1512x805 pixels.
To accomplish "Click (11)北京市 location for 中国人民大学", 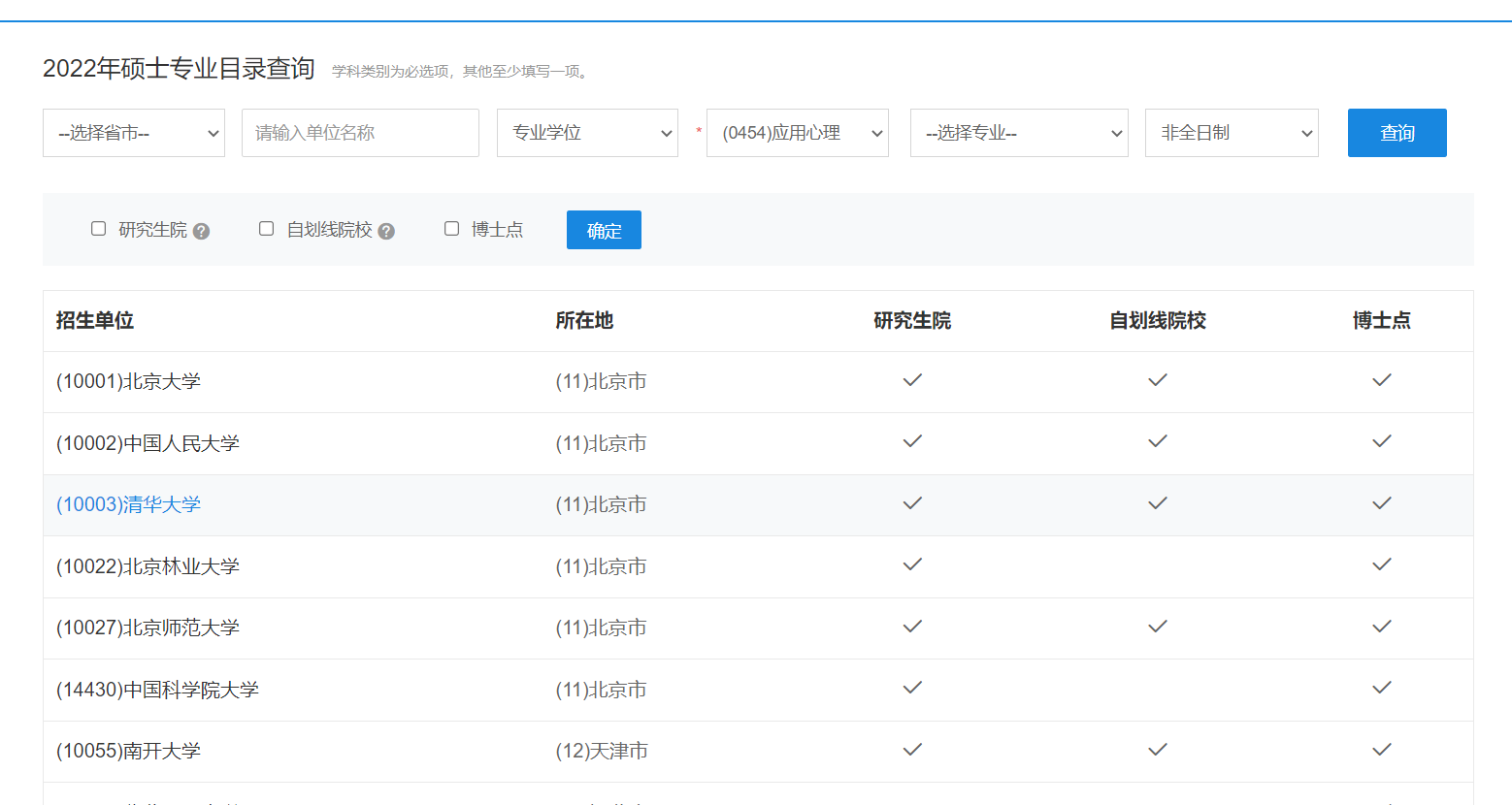I will (x=601, y=443).
